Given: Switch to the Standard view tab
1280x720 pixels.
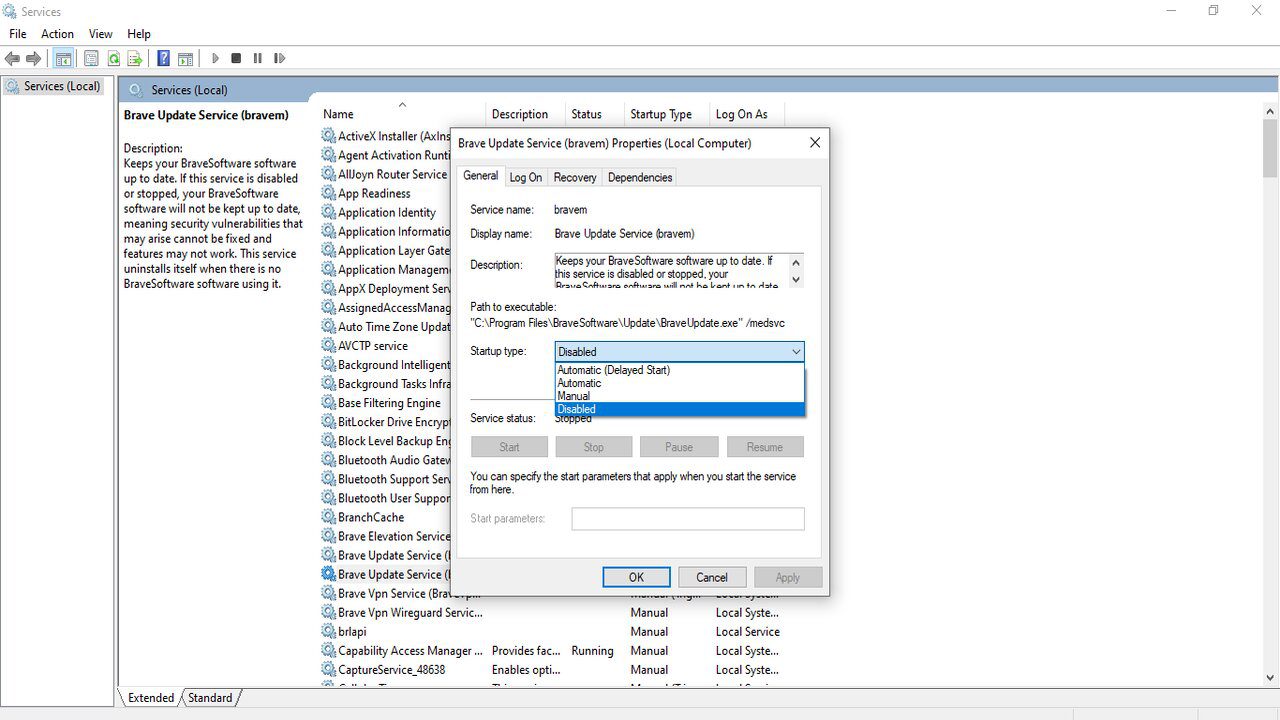Looking at the screenshot, I should pyautogui.click(x=210, y=698).
